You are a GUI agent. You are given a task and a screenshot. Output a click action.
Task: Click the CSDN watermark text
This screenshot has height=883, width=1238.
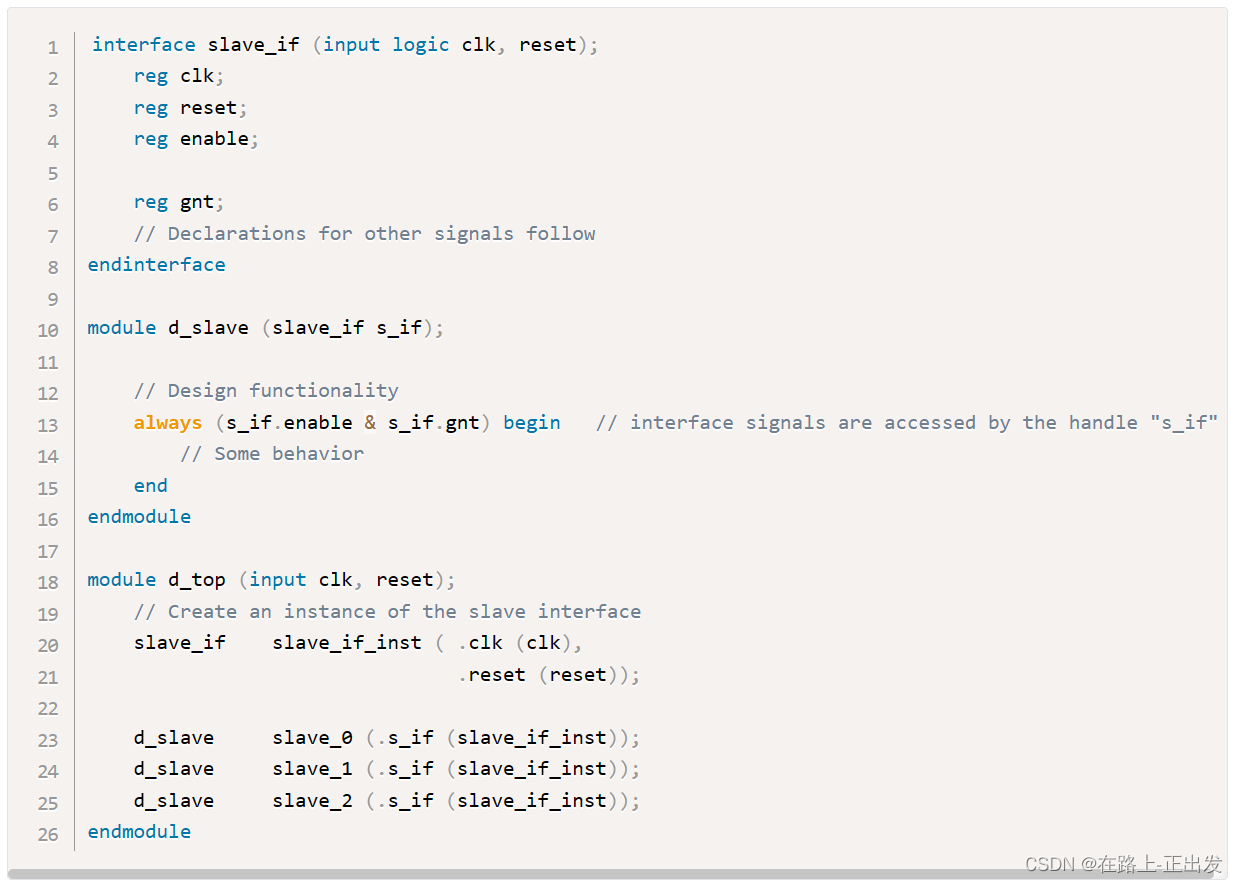1123,863
